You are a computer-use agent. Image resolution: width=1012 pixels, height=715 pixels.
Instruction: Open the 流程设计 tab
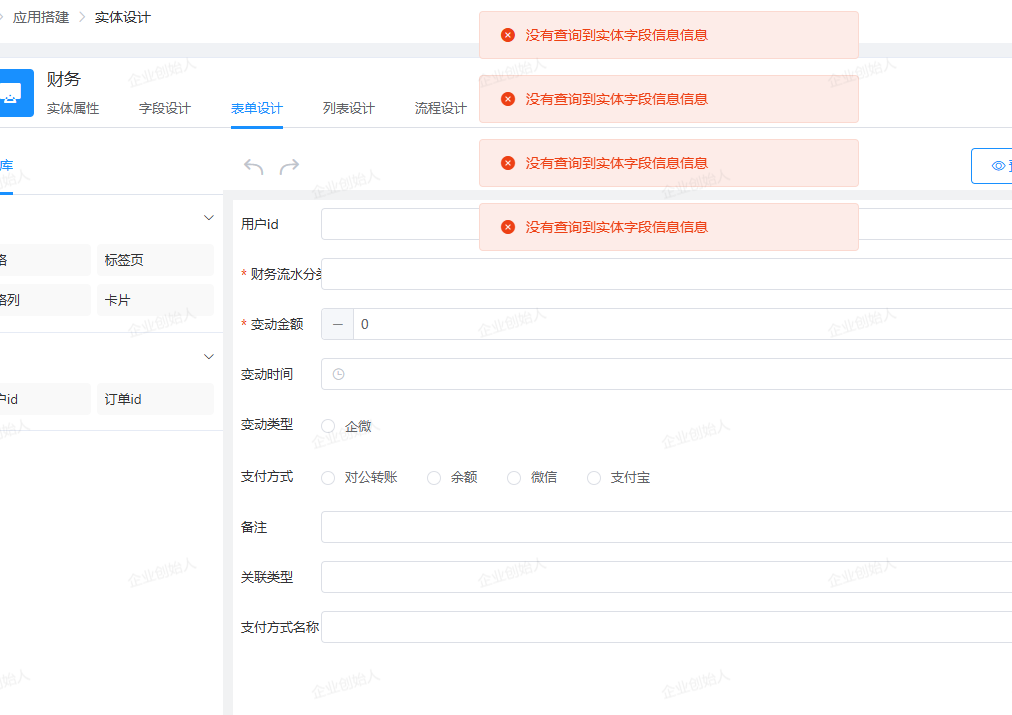tap(440, 108)
